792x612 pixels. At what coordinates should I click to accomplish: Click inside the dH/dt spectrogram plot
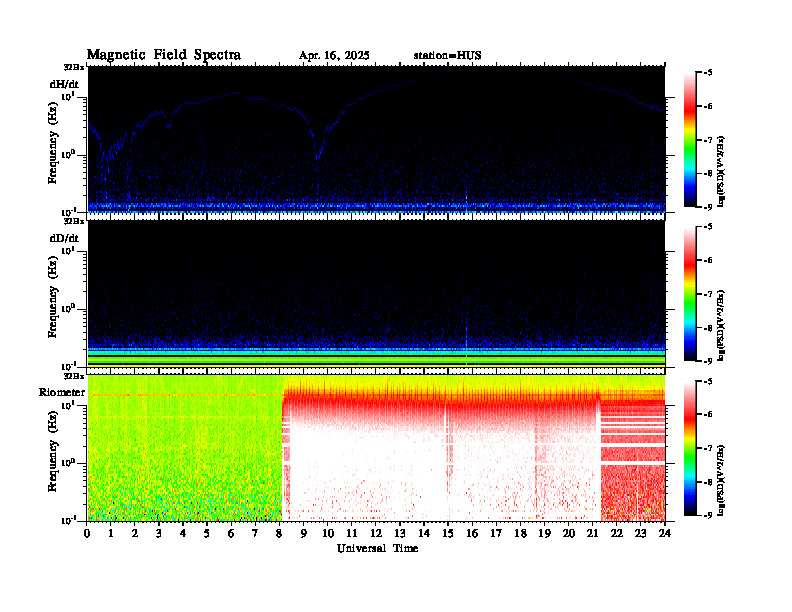376,139
